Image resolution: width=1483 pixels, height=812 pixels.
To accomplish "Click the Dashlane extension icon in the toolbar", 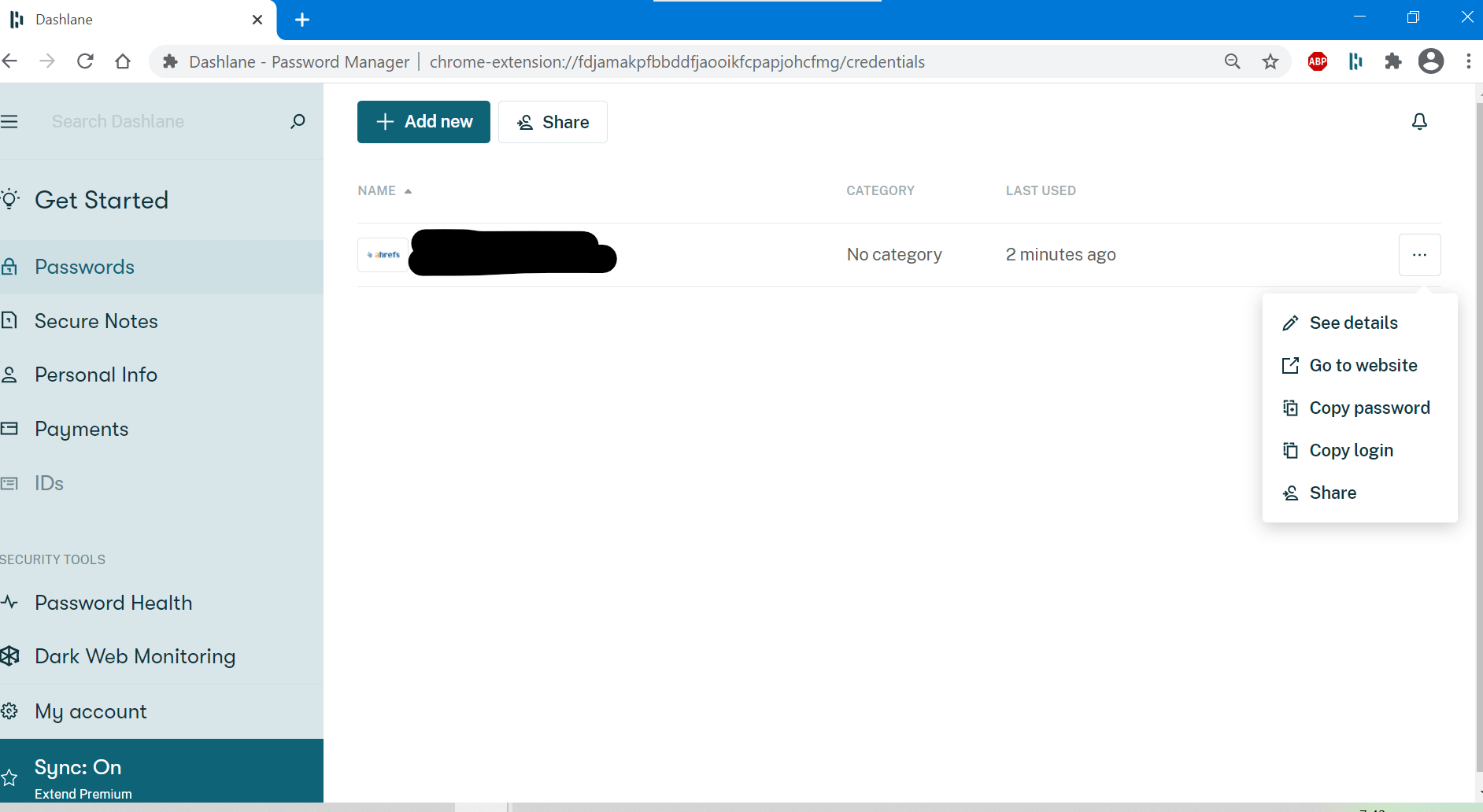I will tap(1355, 61).
